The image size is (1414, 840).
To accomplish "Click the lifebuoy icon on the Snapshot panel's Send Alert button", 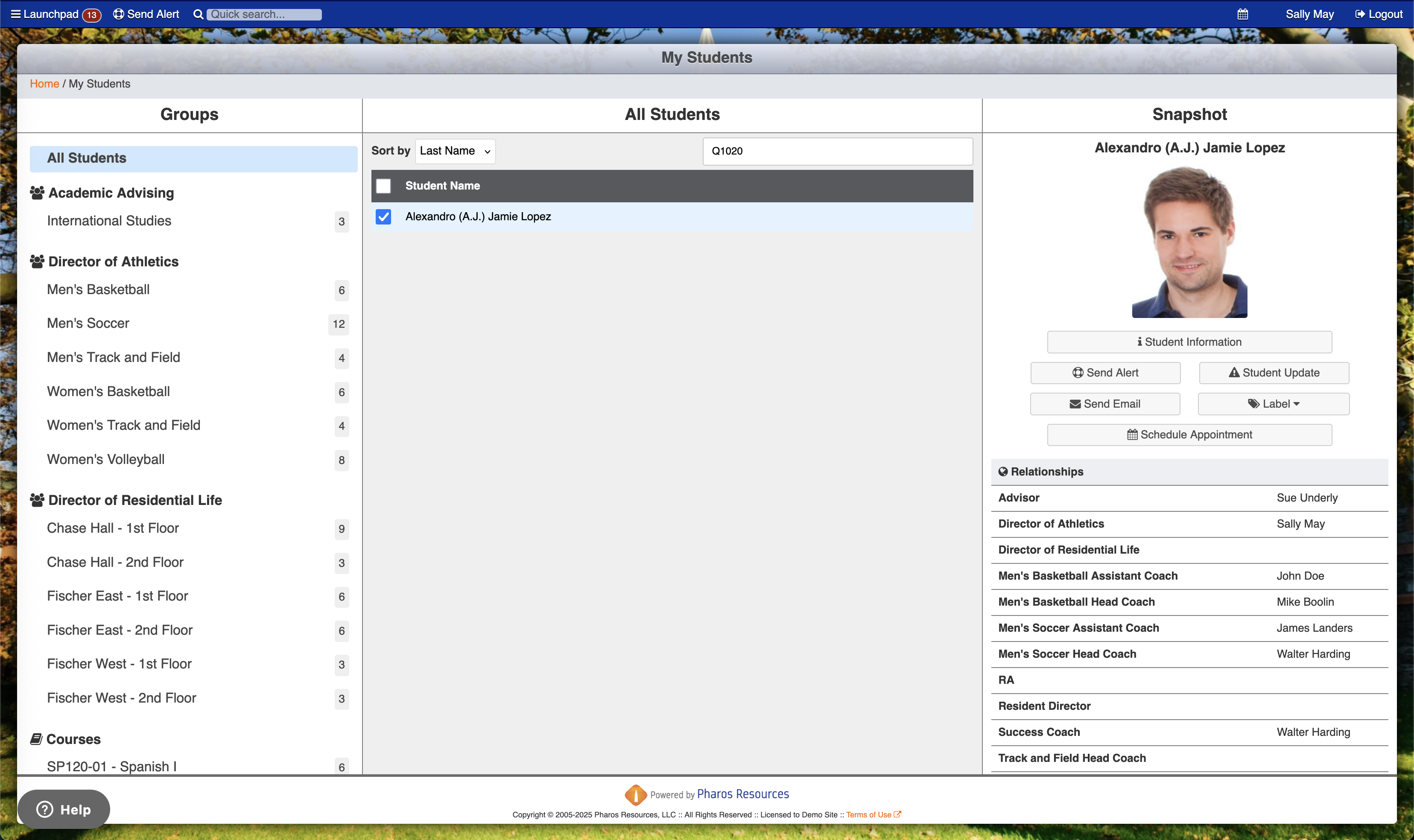I will [x=1078, y=373].
